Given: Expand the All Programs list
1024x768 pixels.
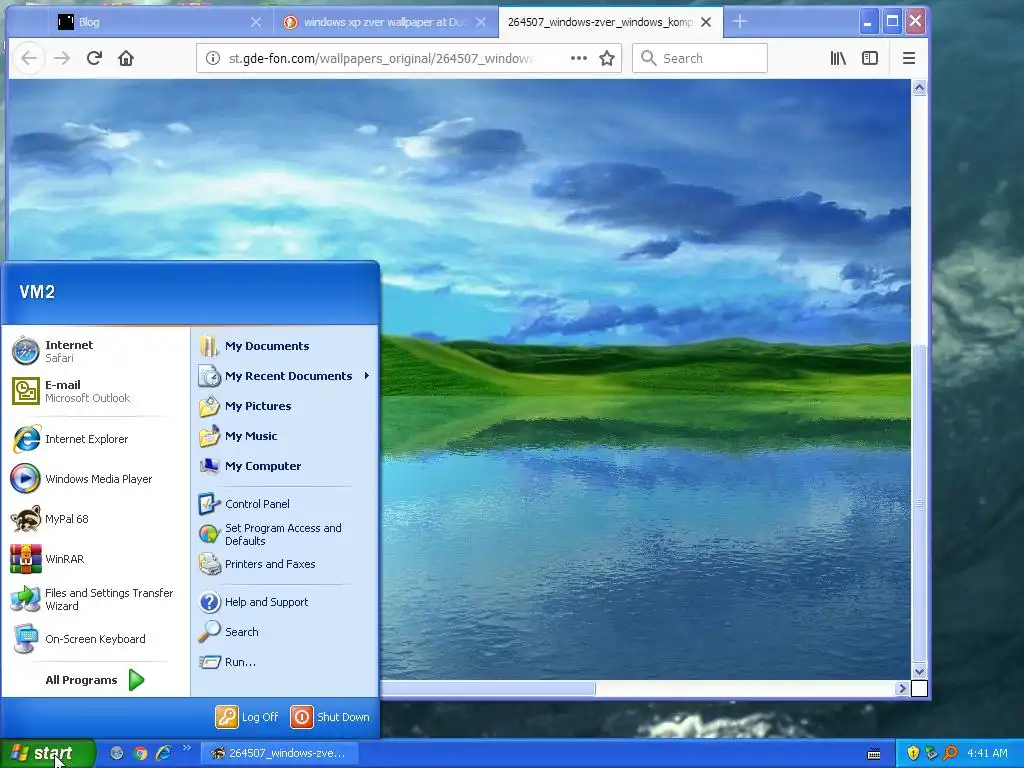Looking at the screenshot, I should click(x=95, y=680).
